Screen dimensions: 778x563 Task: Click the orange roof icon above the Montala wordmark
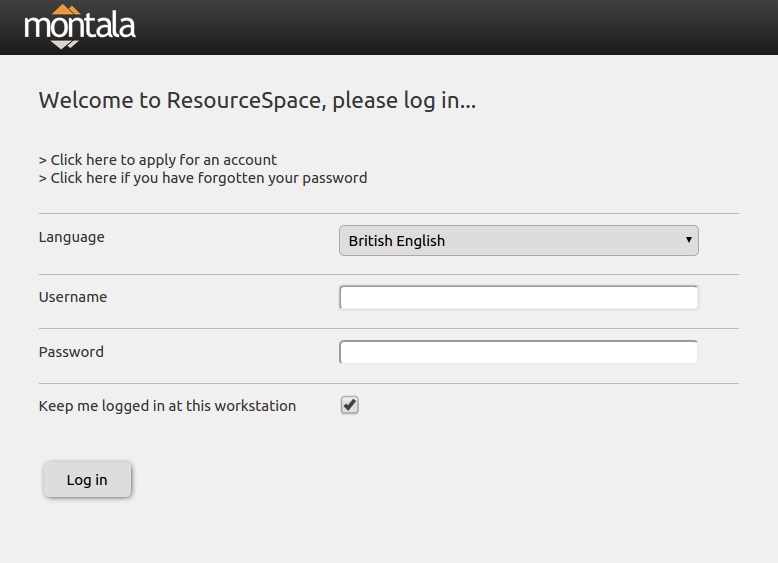(x=66, y=9)
